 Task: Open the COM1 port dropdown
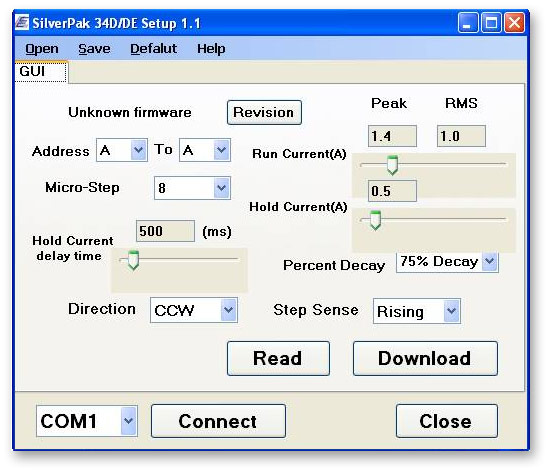click(x=87, y=421)
